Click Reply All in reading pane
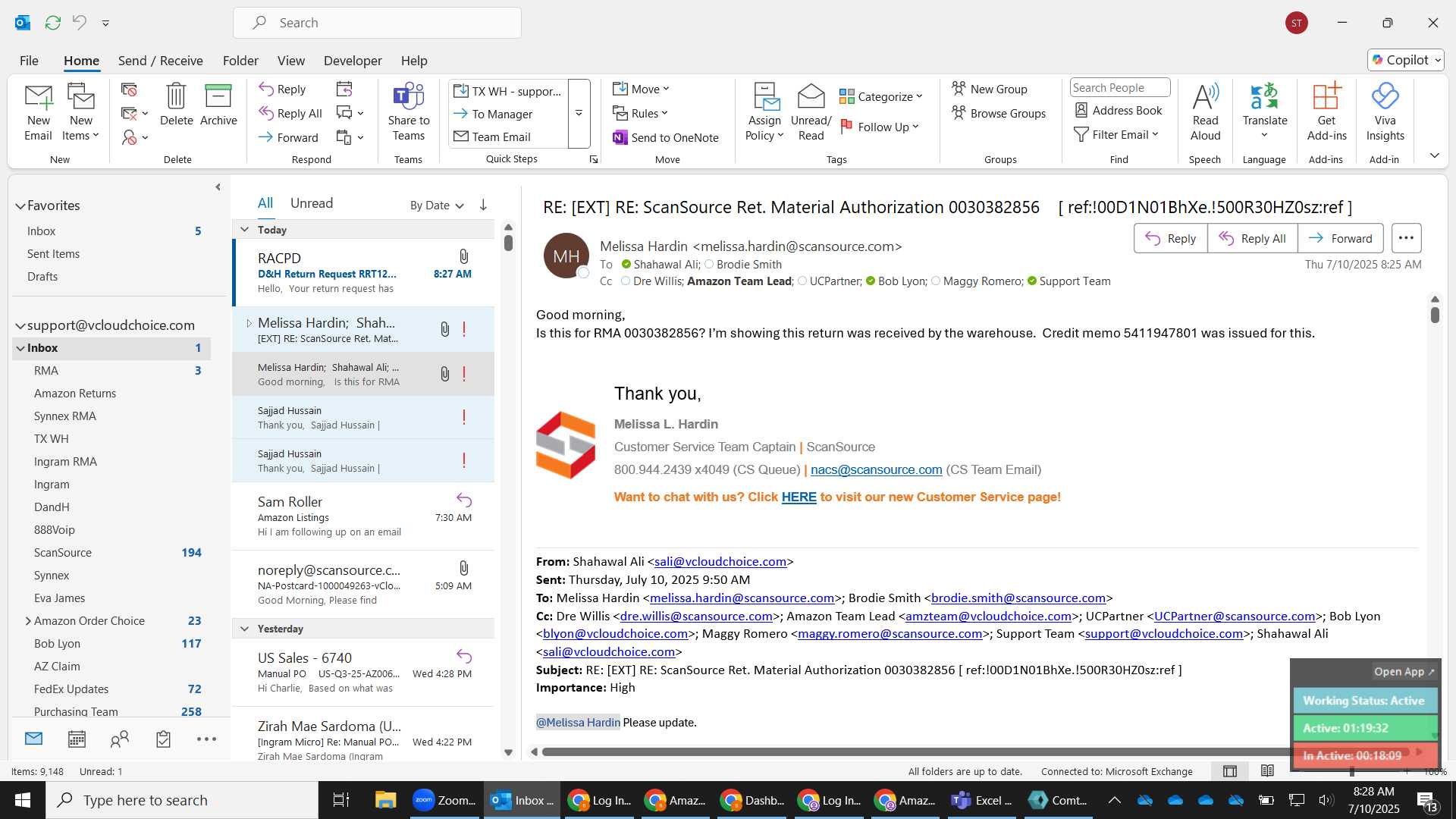This screenshot has width=1456, height=819. [x=1253, y=238]
